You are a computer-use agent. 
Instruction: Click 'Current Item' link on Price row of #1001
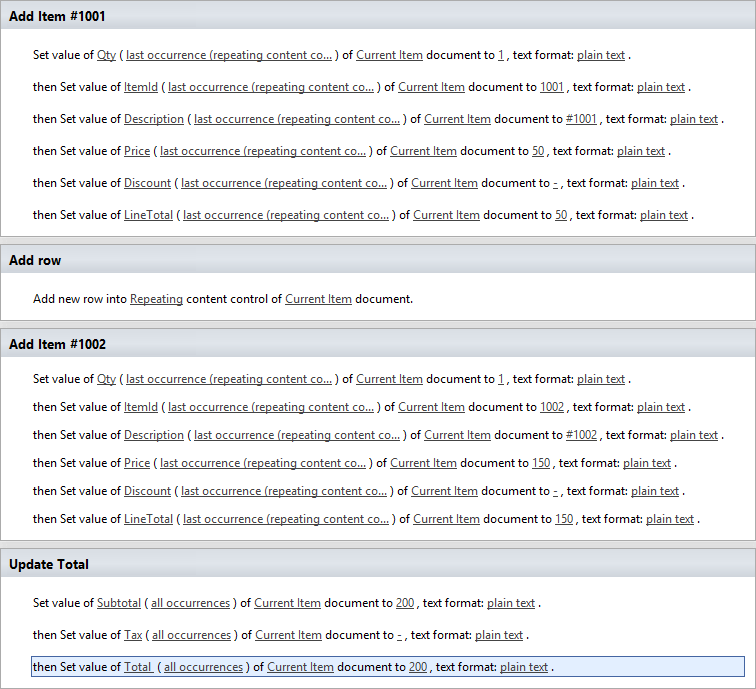(423, 151)
